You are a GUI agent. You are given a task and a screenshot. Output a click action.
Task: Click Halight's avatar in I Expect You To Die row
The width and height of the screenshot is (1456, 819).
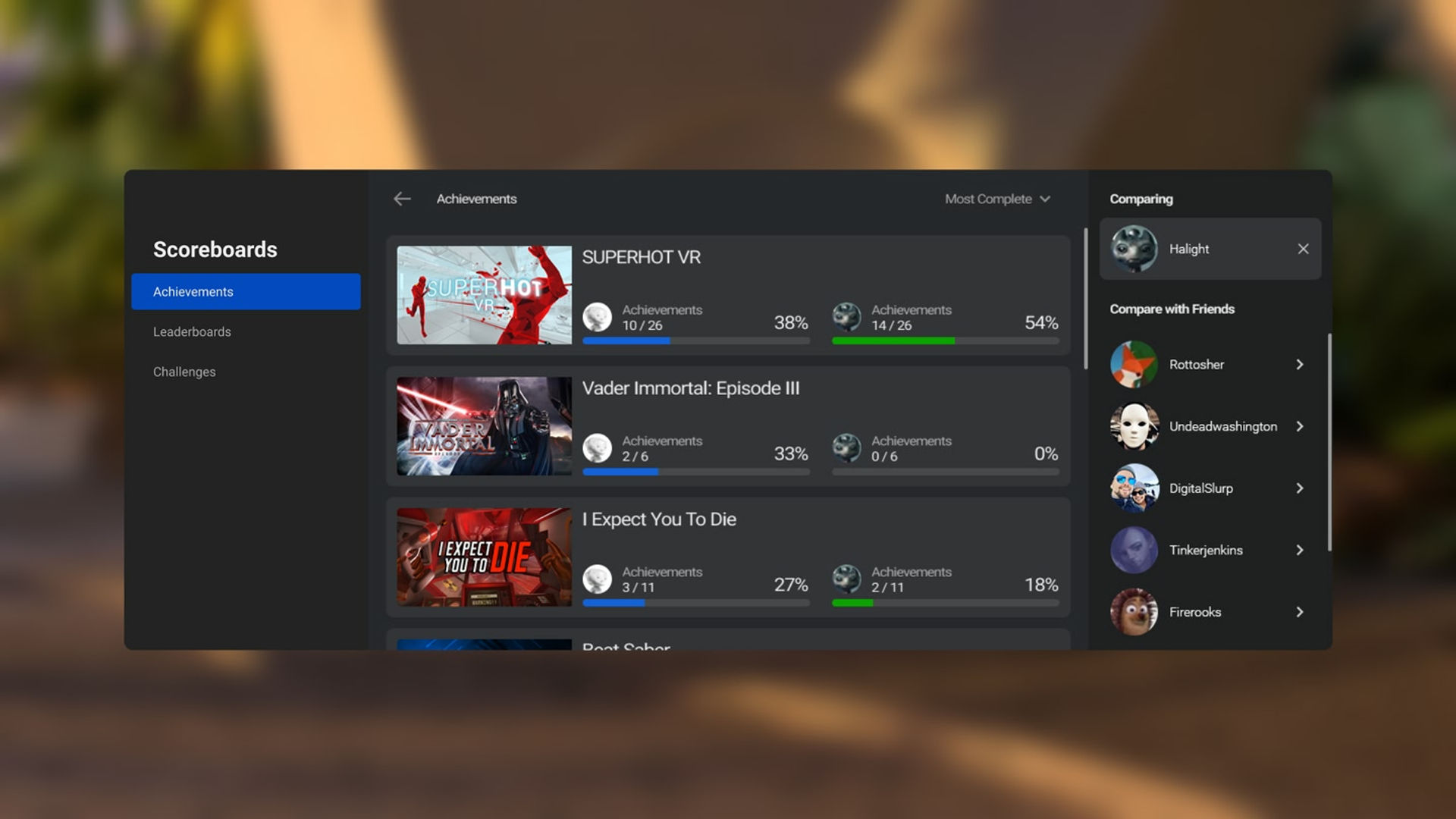coord(846,579)
